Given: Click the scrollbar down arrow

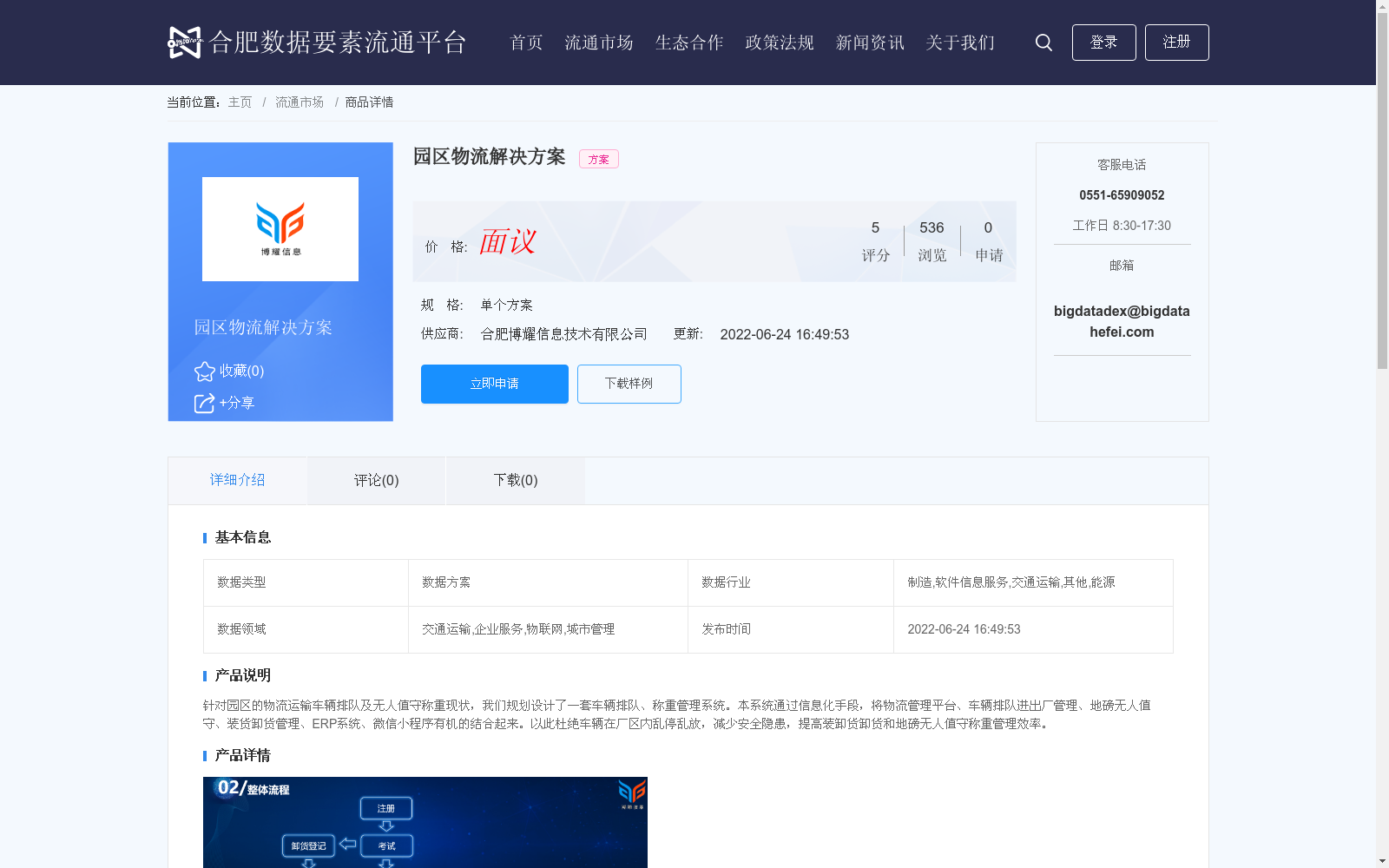Looking at the screenshot, I should [x=1382, y=861].
